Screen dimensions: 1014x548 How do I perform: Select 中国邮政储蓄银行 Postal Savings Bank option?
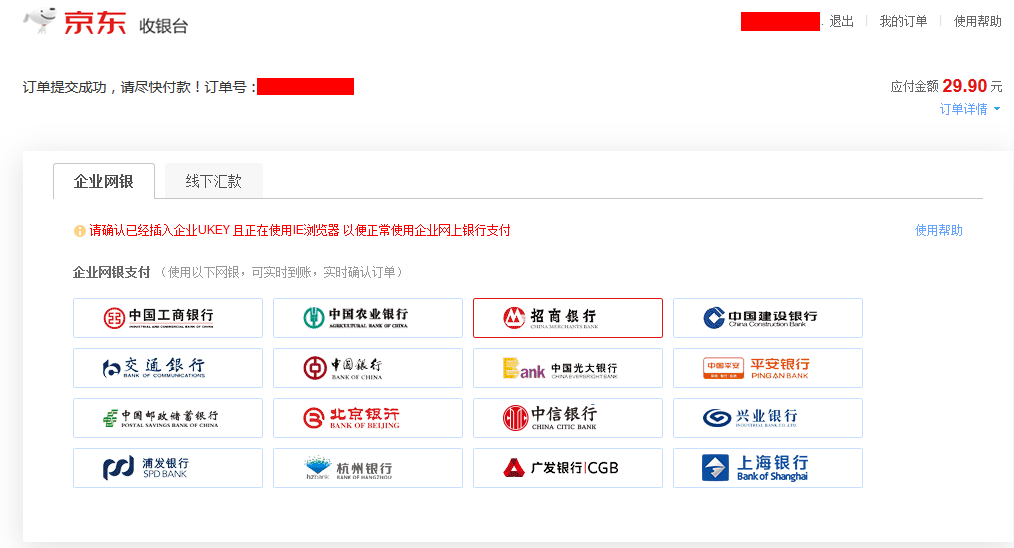coord(168,418)
